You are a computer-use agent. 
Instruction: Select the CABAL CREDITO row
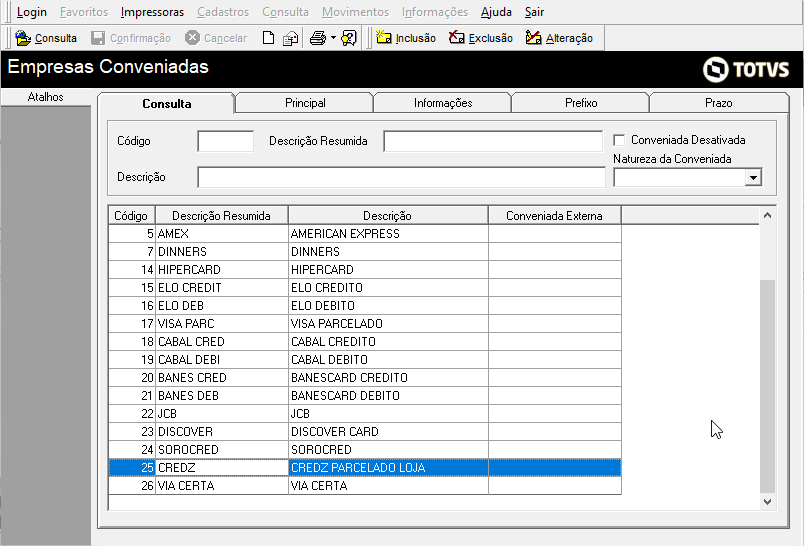[365, 341]
